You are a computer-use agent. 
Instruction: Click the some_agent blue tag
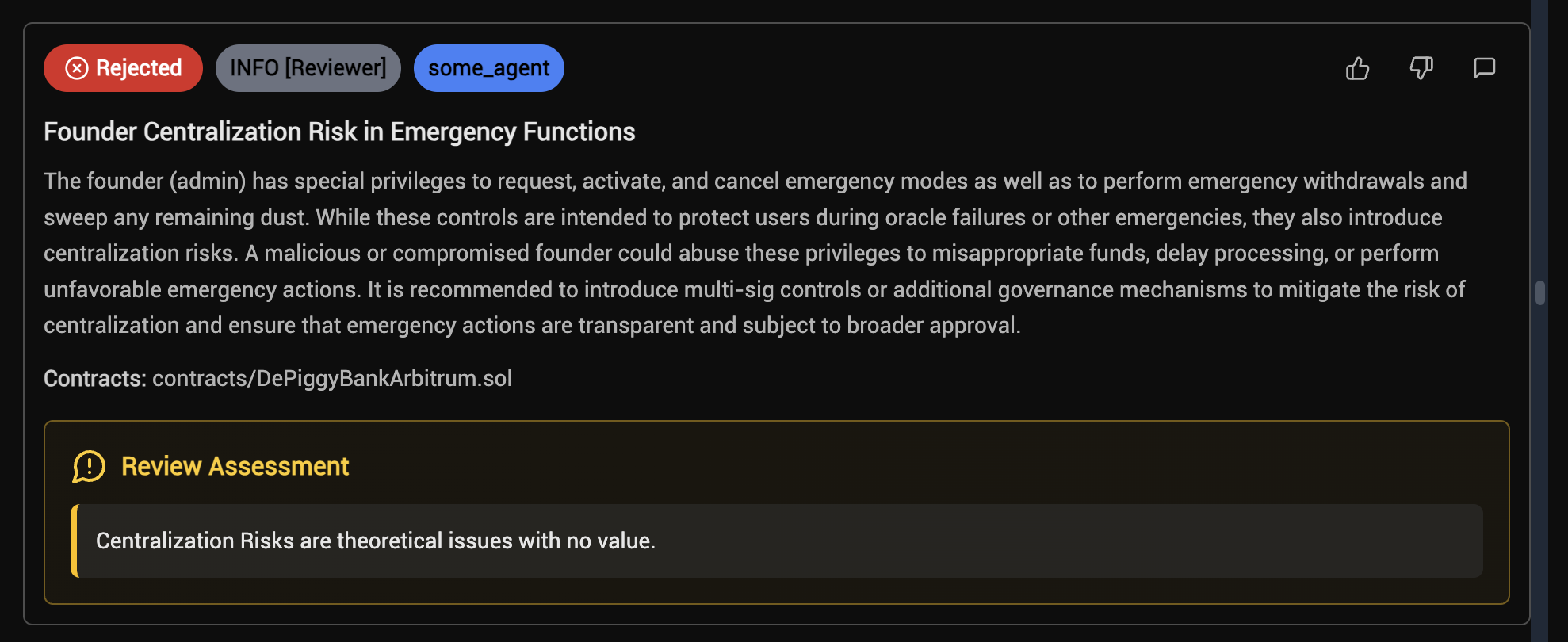click(x=488, y=69)
